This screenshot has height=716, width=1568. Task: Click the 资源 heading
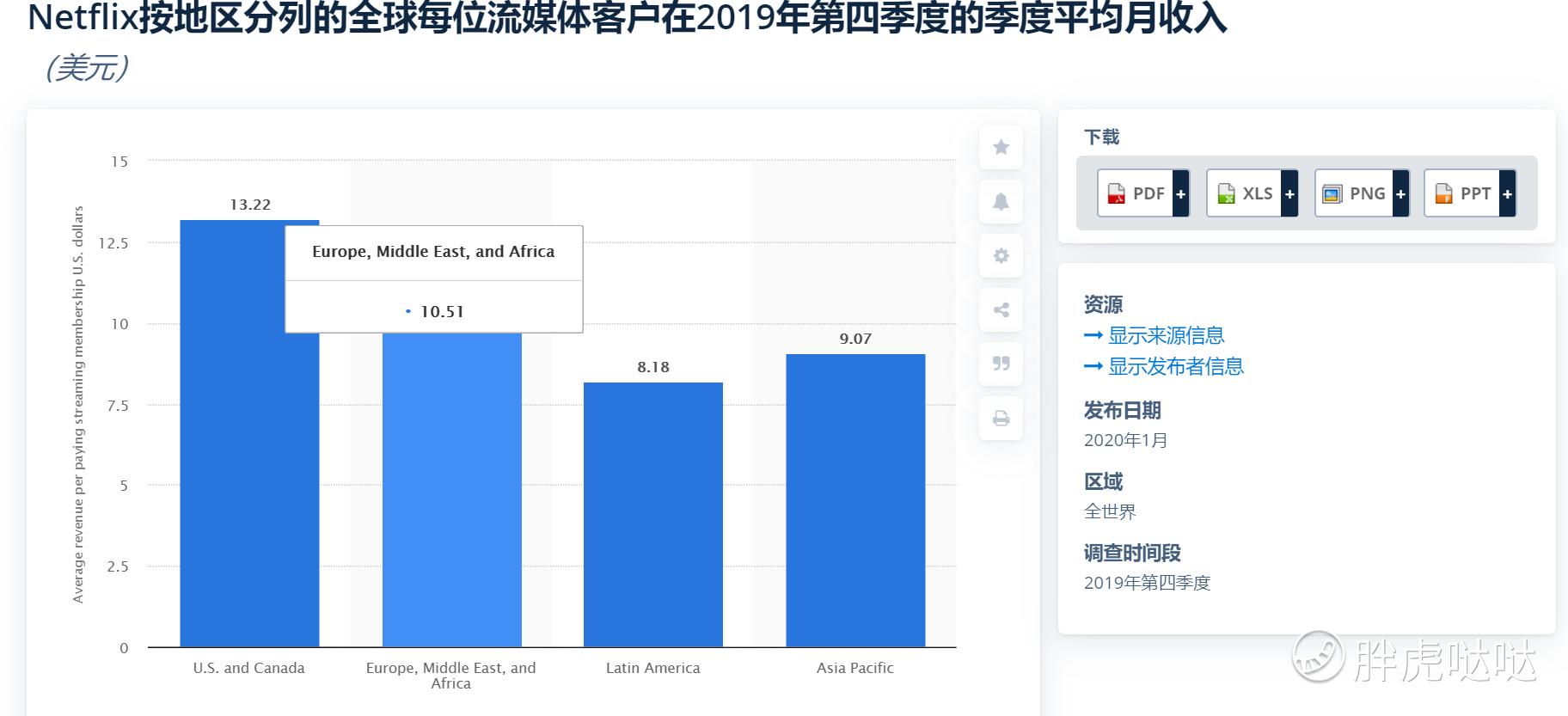click(1103, 304)
